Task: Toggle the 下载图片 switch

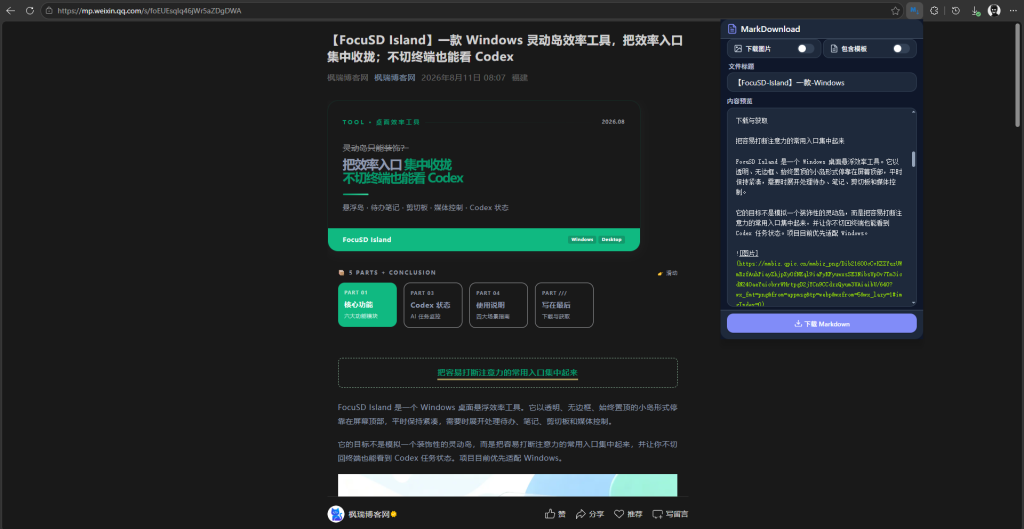Action: coord(806,48)
